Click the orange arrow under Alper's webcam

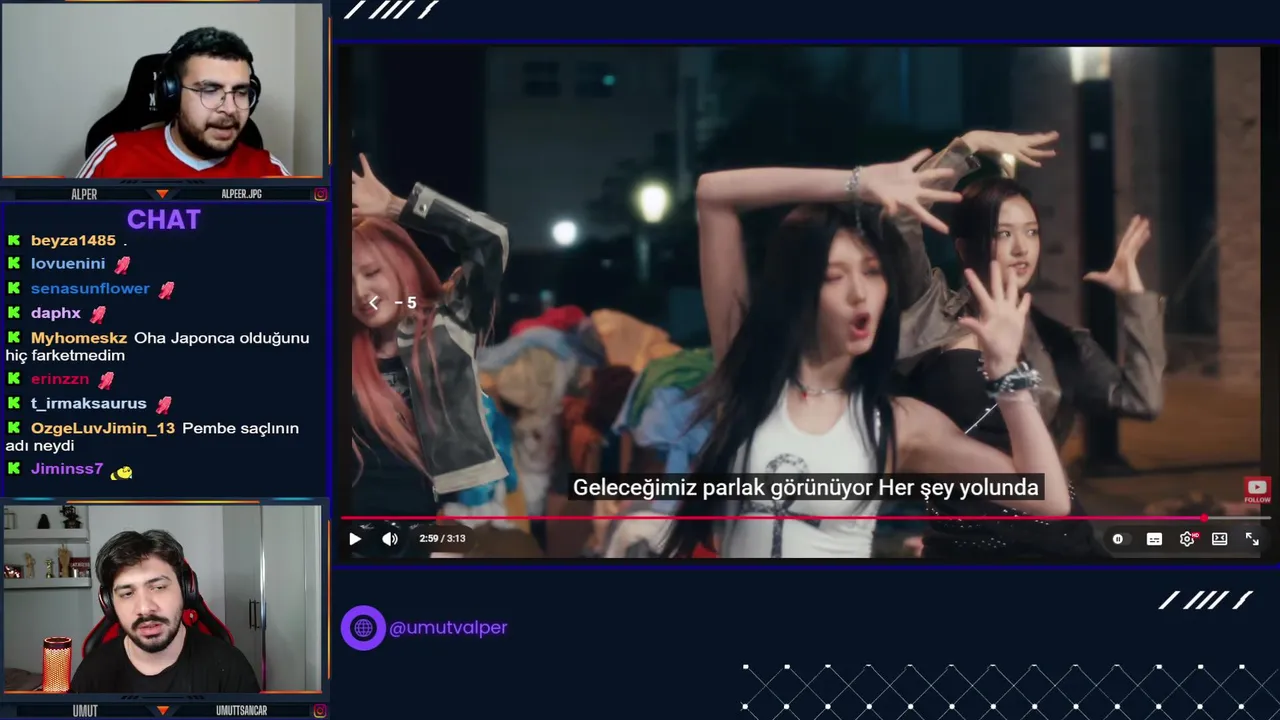[162, 194]
